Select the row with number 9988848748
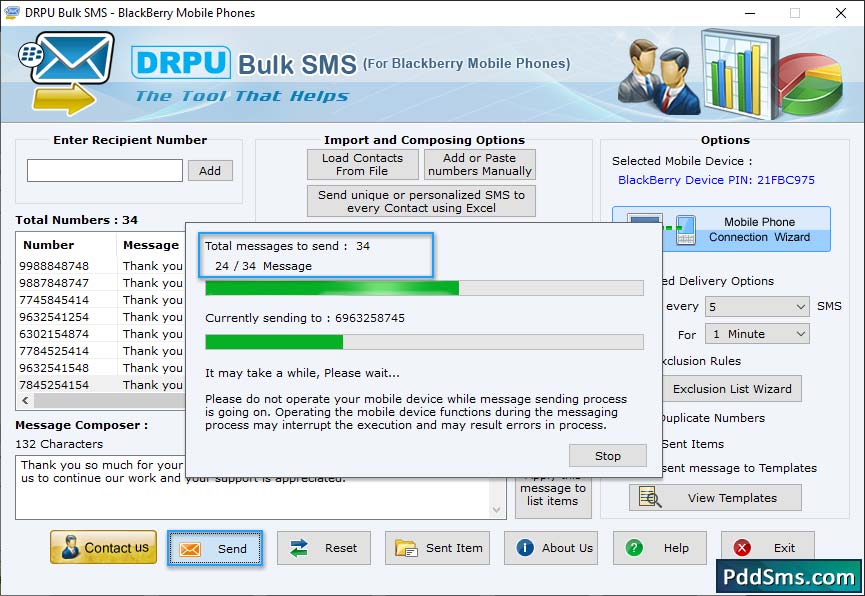The image size is (865, 596). (101, 266)
